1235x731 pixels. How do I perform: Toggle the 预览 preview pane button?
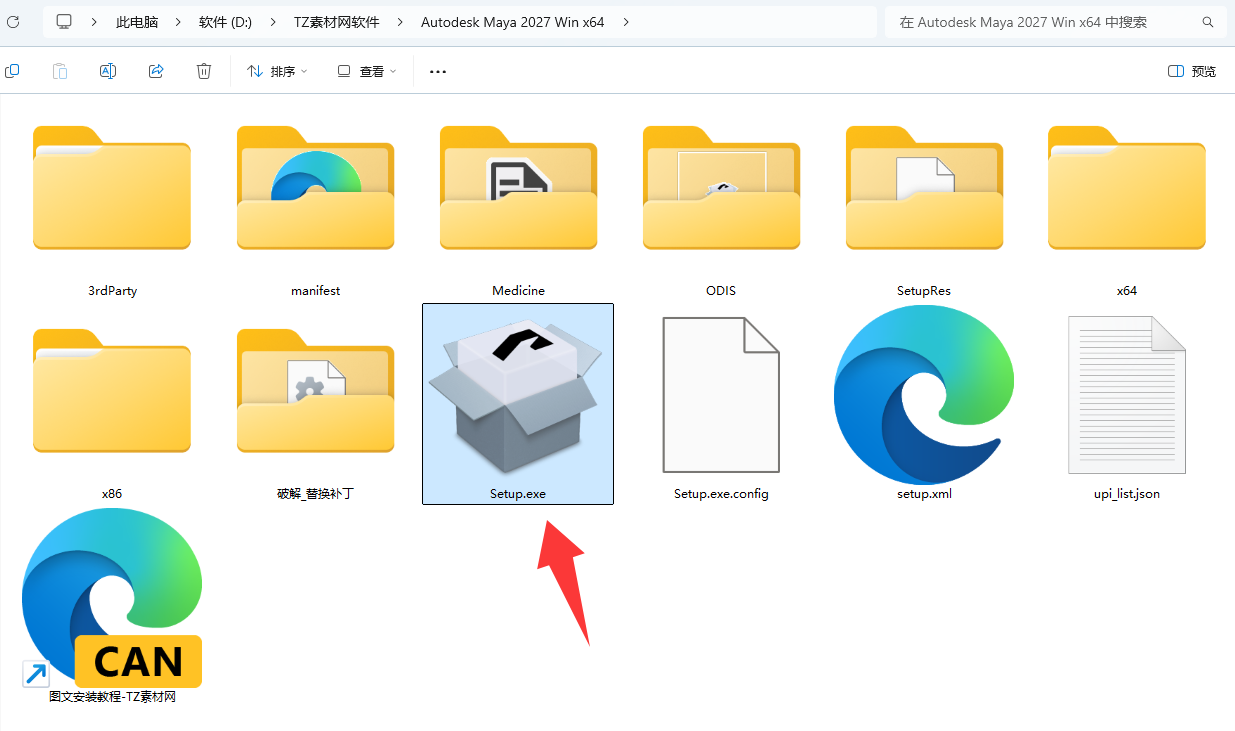1192,71
